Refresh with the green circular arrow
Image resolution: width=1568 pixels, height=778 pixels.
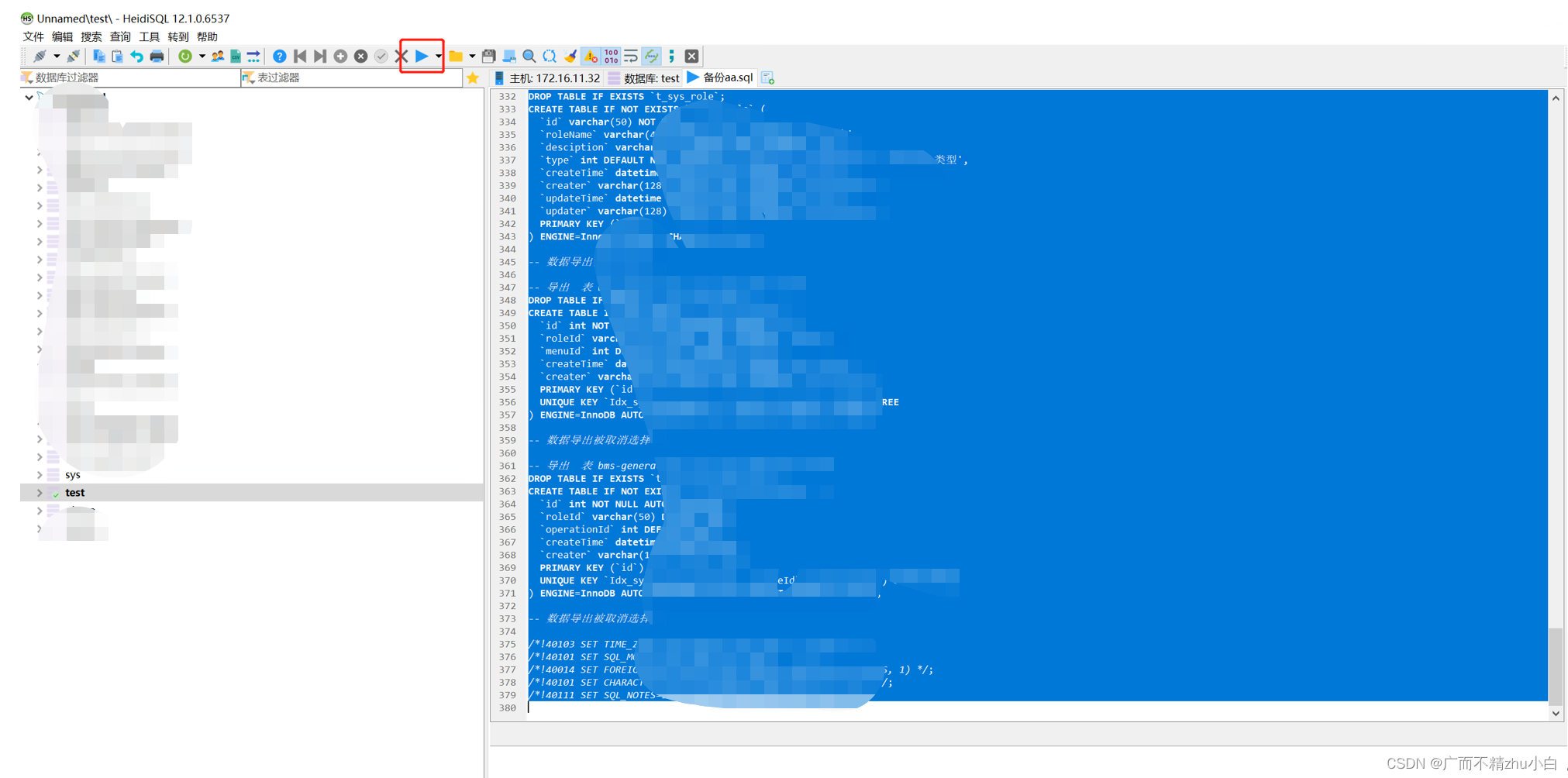pos(184,56)
